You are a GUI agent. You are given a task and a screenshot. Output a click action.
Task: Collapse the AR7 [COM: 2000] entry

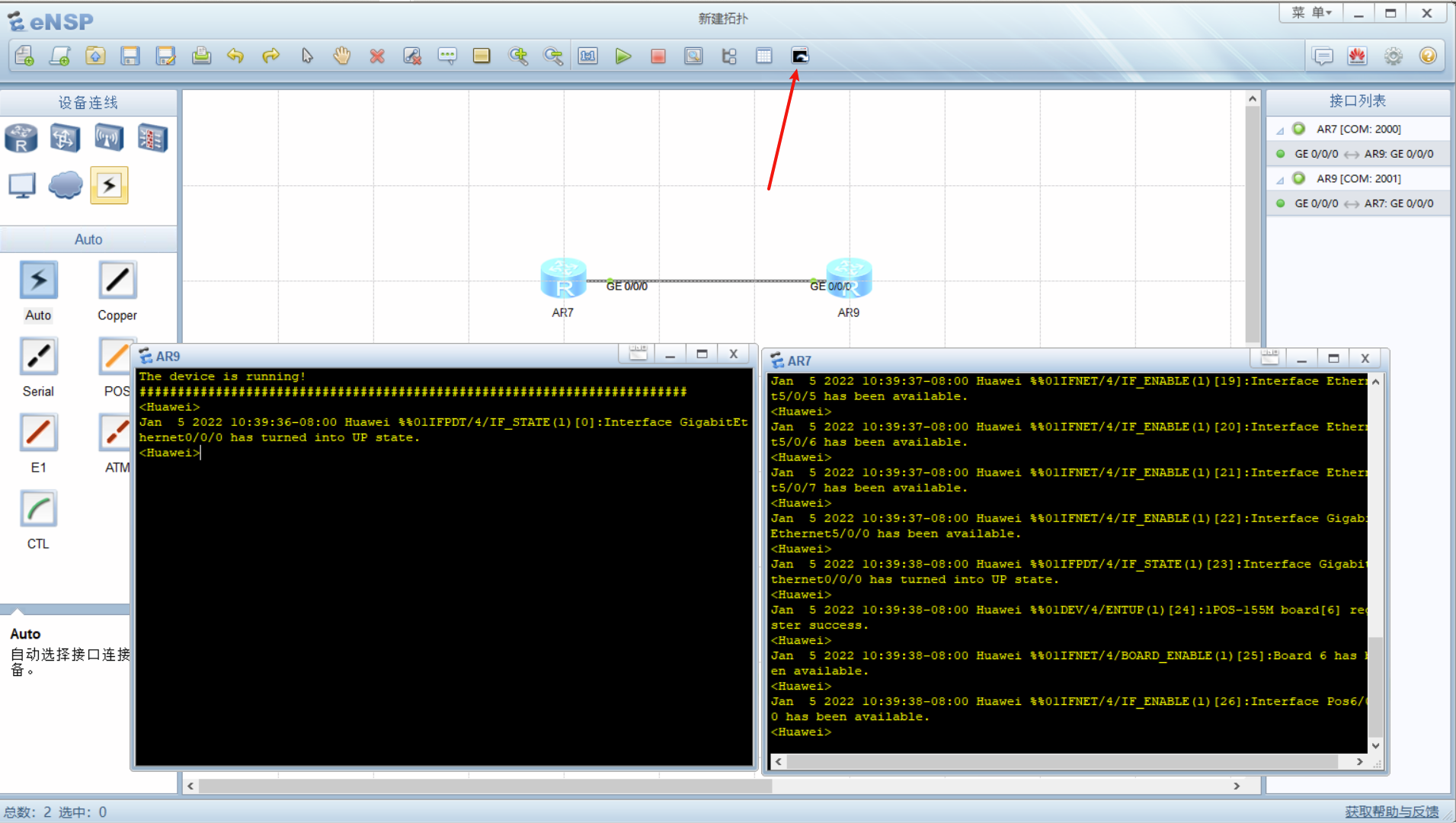tap(1280, 131)
